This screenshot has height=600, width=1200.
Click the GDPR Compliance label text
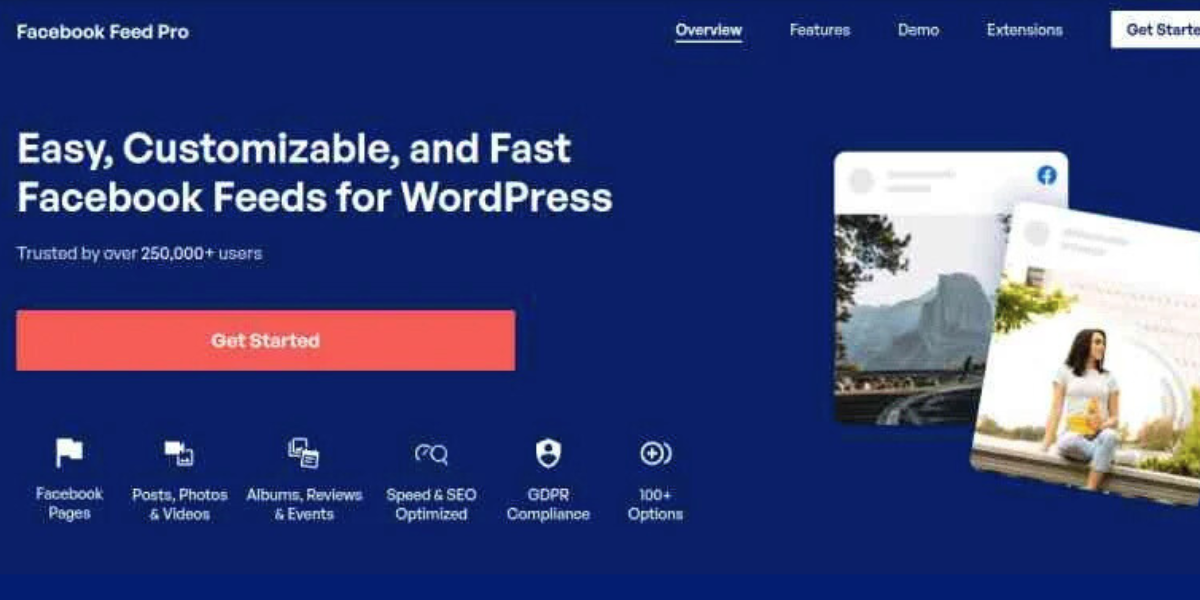(x=548, y=504)
